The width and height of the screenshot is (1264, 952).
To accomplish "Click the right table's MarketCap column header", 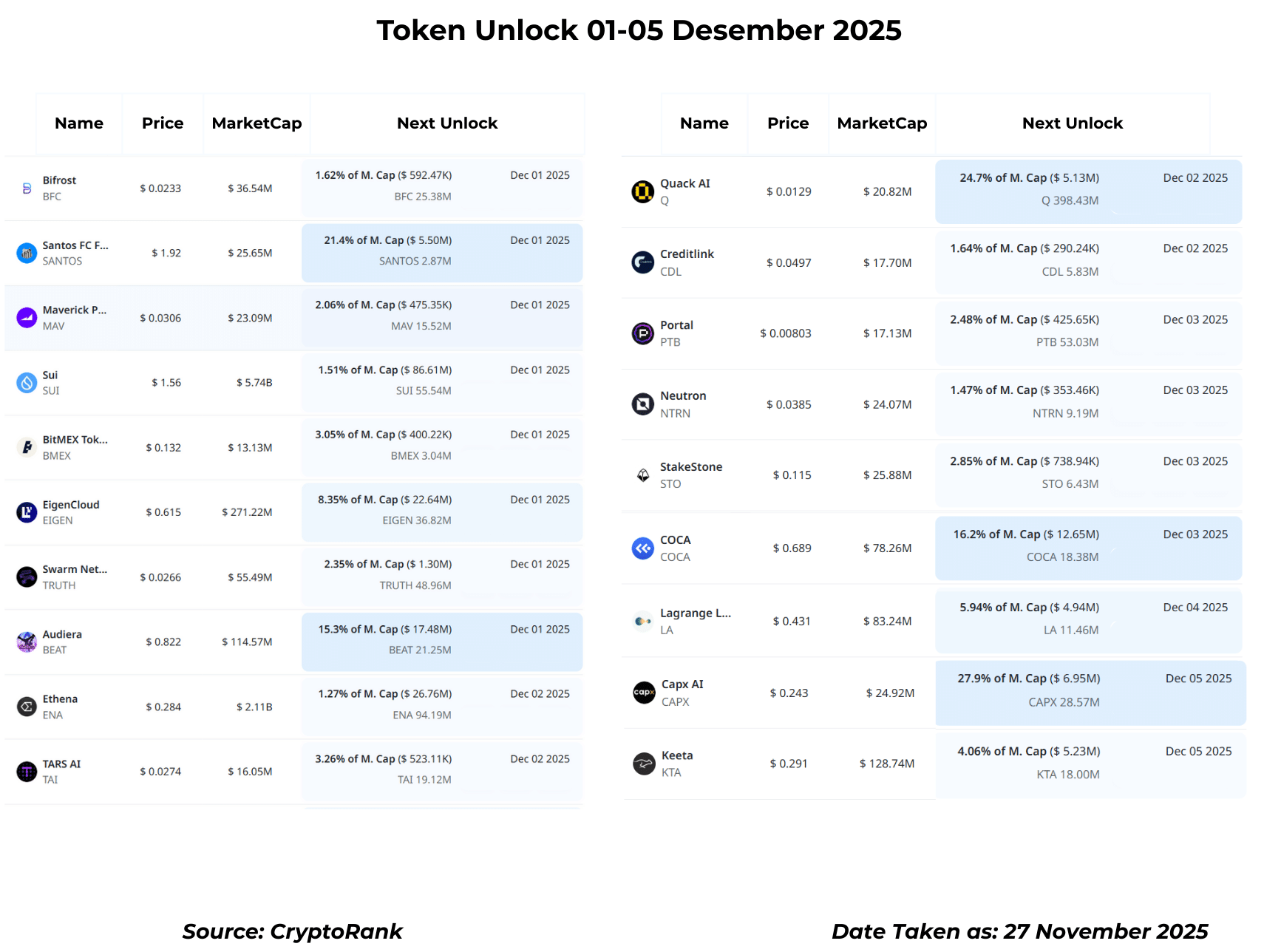I will (x=882, y=123).
